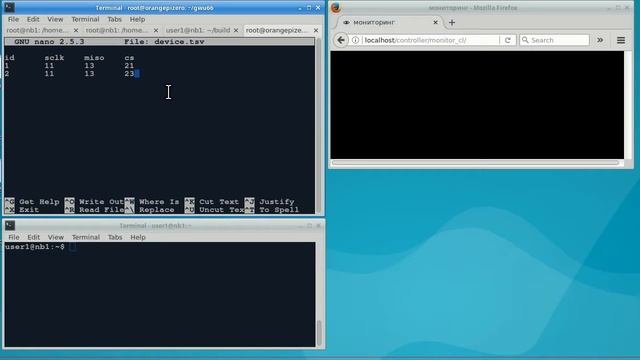
Task: Go back with Firefox back arrow
Action: pyautogui.click(x=341, y=40)
